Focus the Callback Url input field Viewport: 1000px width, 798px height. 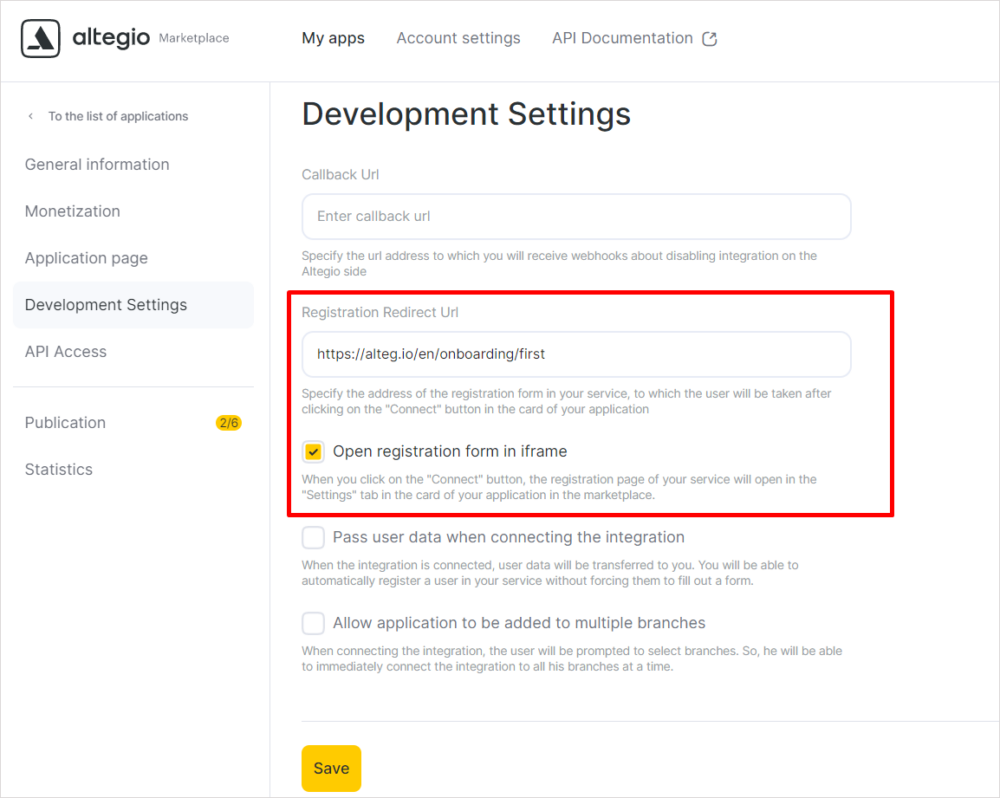[576, 216]
